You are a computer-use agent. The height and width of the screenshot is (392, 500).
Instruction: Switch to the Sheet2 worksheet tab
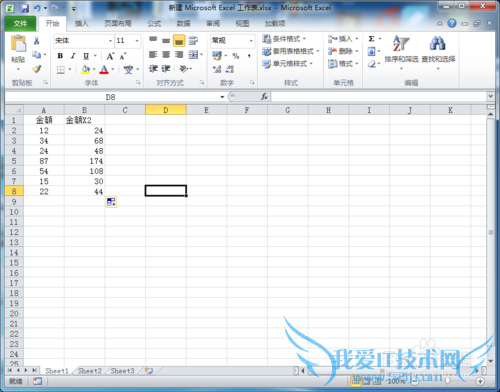click(x=89, y=371)
